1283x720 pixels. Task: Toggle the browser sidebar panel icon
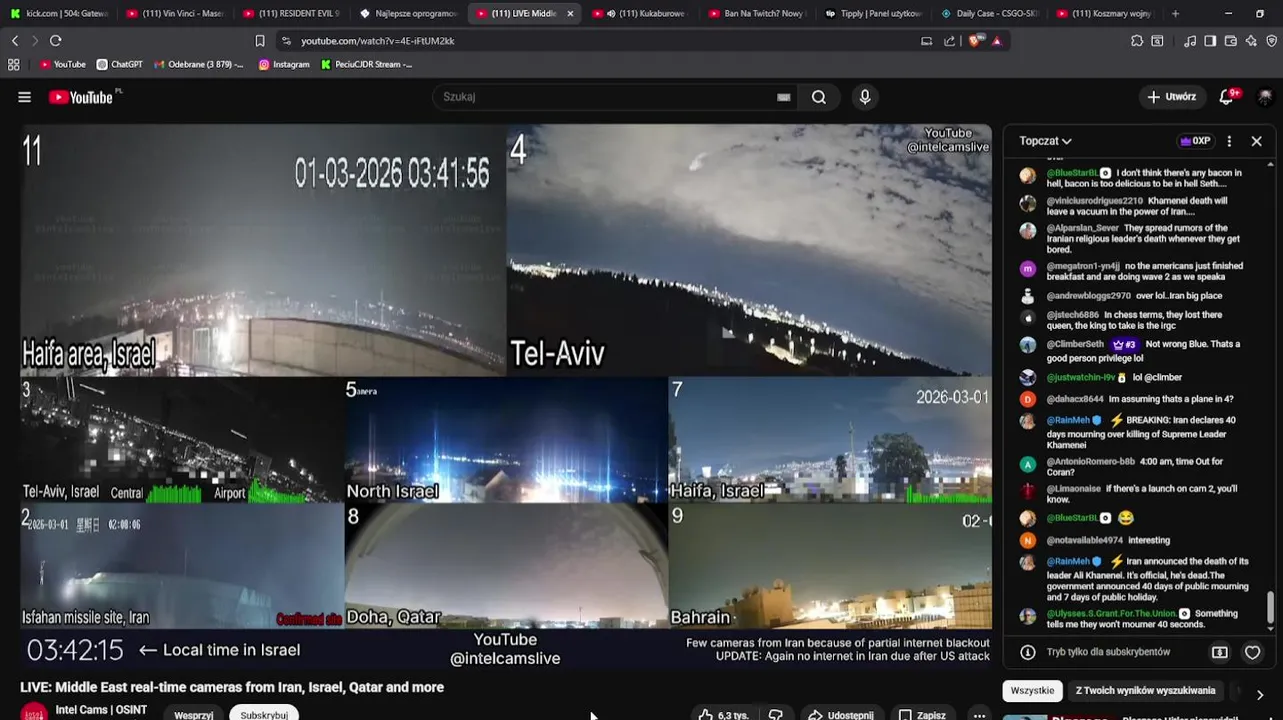(1210, 41)
